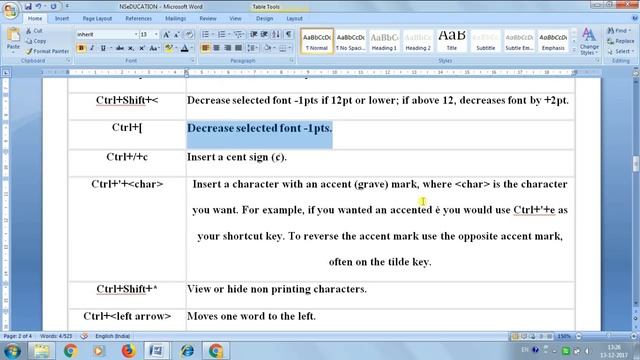Switch to Table Tools Design tab
The width and height of the screenshot is (640, 360).
pyautogui.click(x=264, y=18)
